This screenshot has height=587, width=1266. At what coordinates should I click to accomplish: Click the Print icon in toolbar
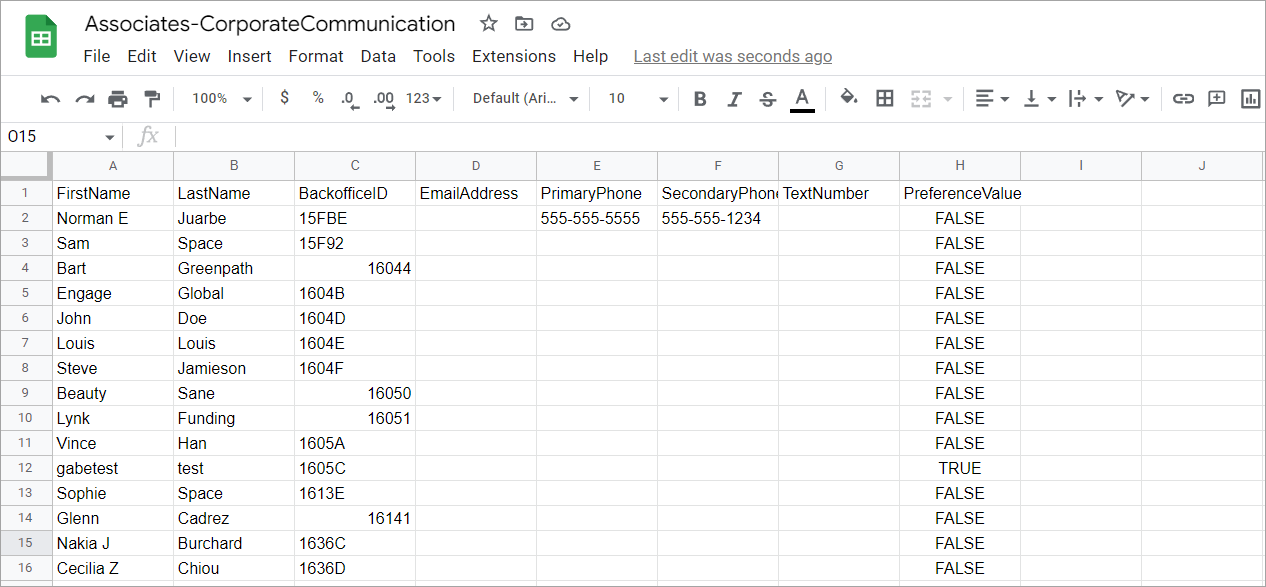click(118, 99)
